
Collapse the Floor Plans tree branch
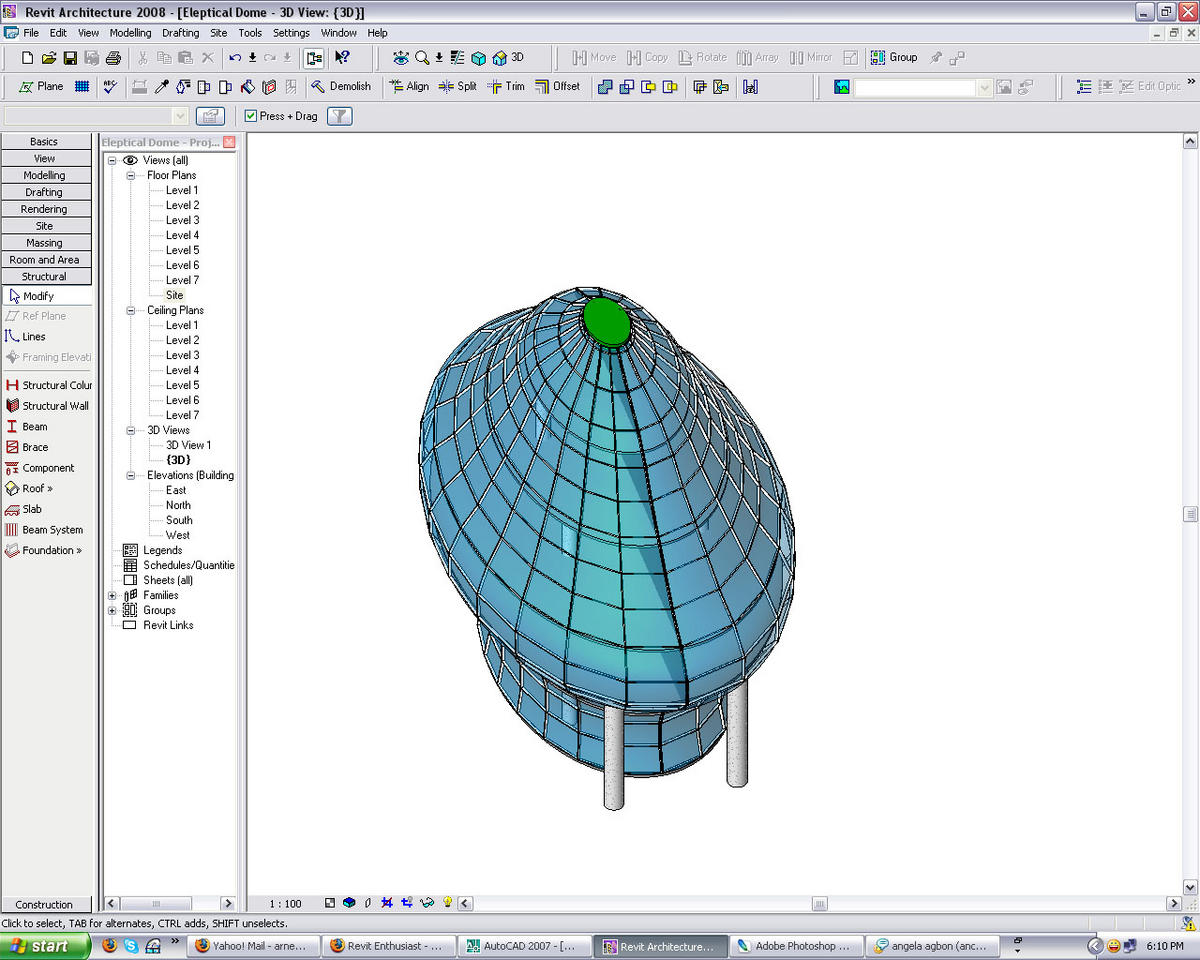point(131,175)
